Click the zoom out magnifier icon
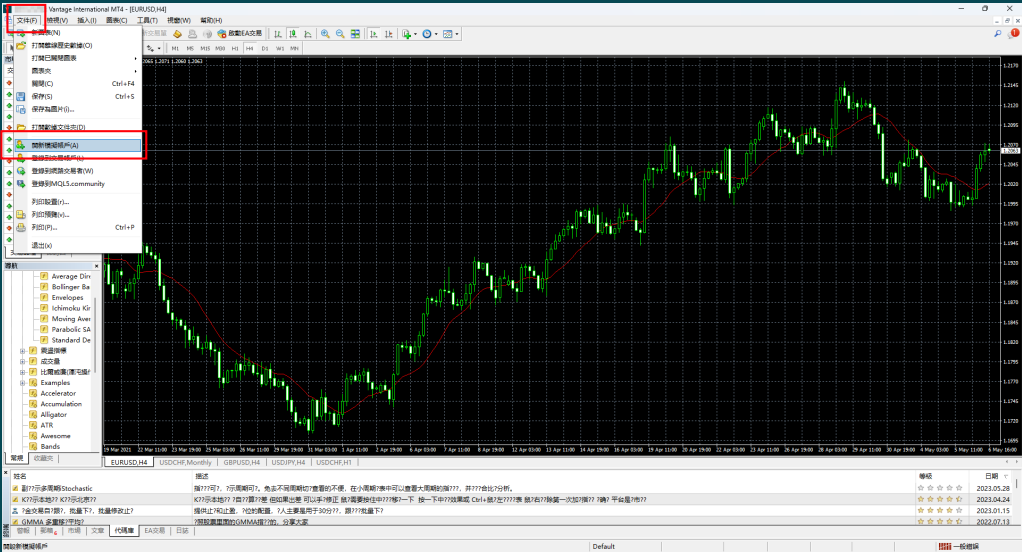 coord(340,33)
